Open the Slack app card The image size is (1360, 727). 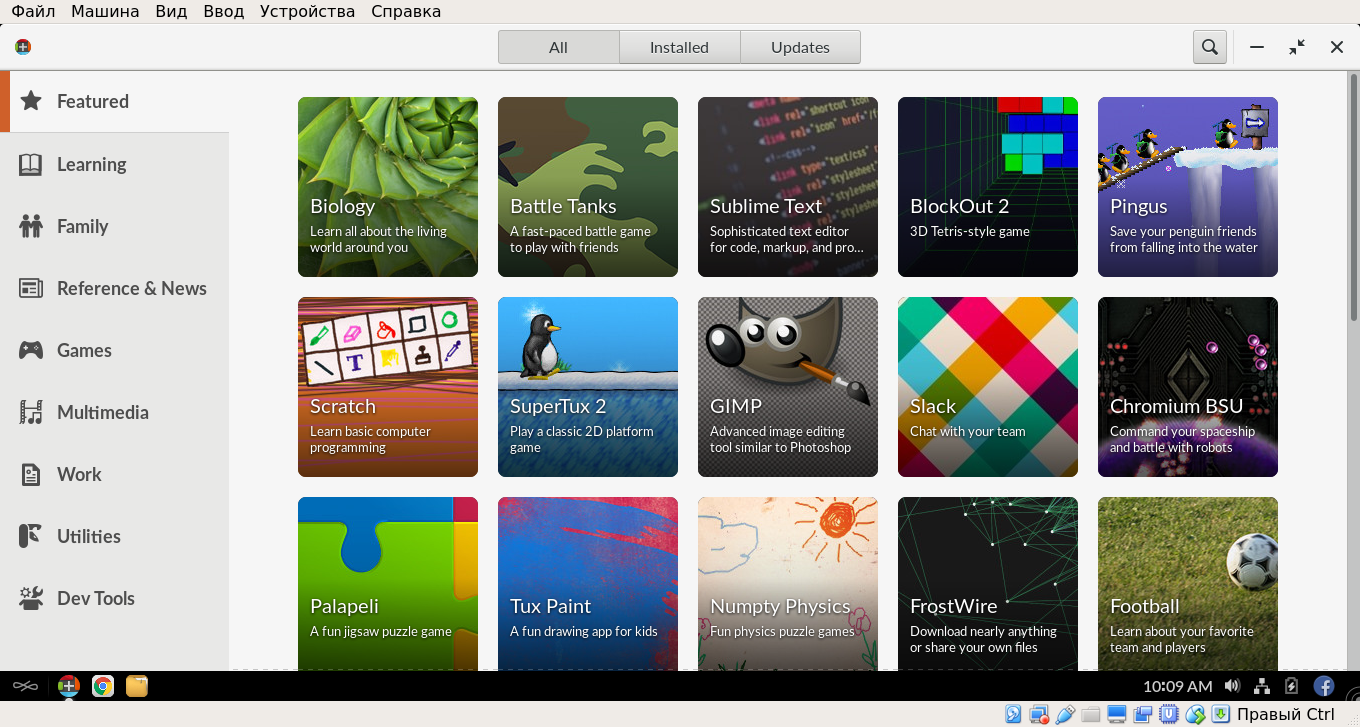click(x=988, y=387)
